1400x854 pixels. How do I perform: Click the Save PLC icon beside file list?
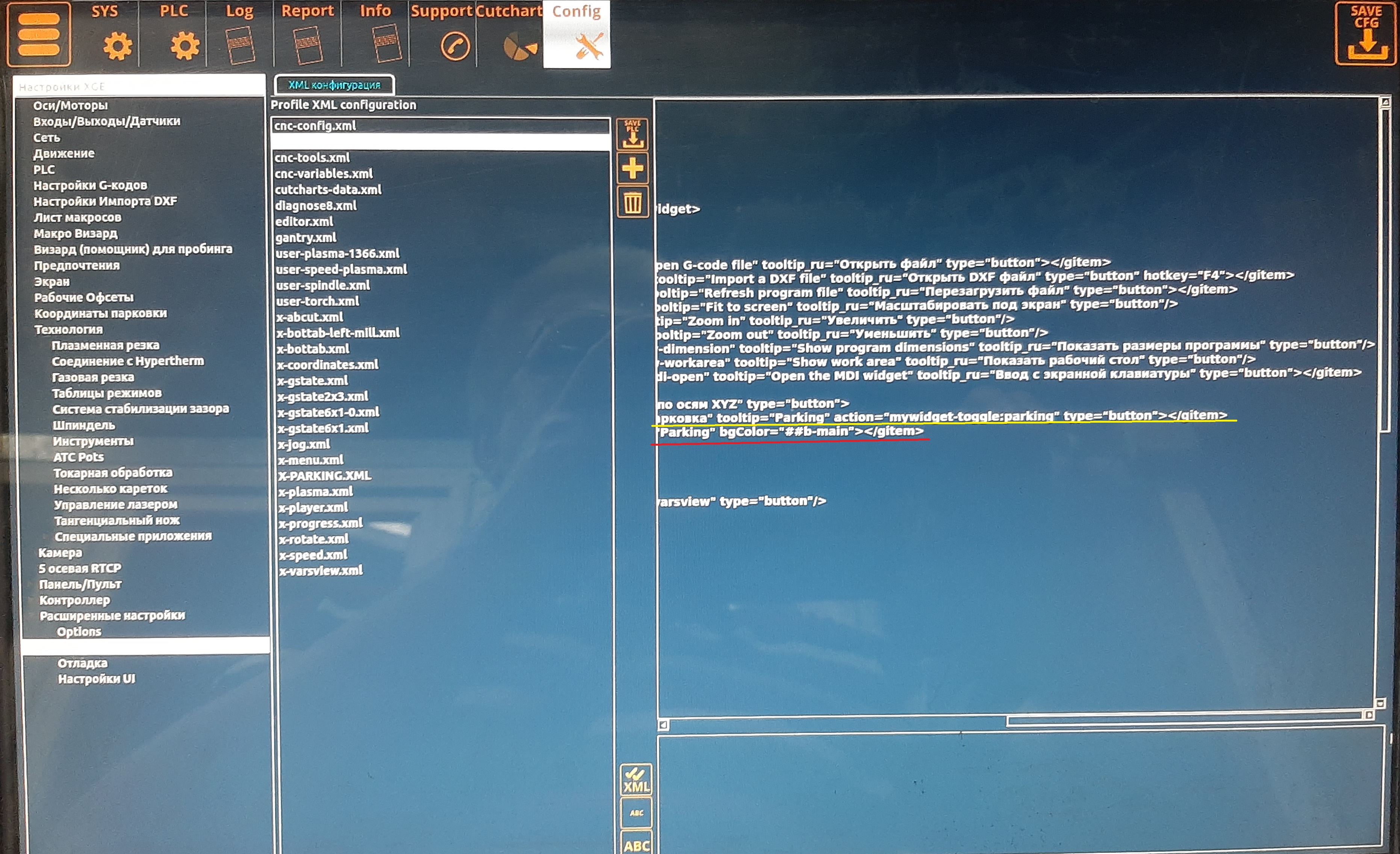(x=633, y=135)
